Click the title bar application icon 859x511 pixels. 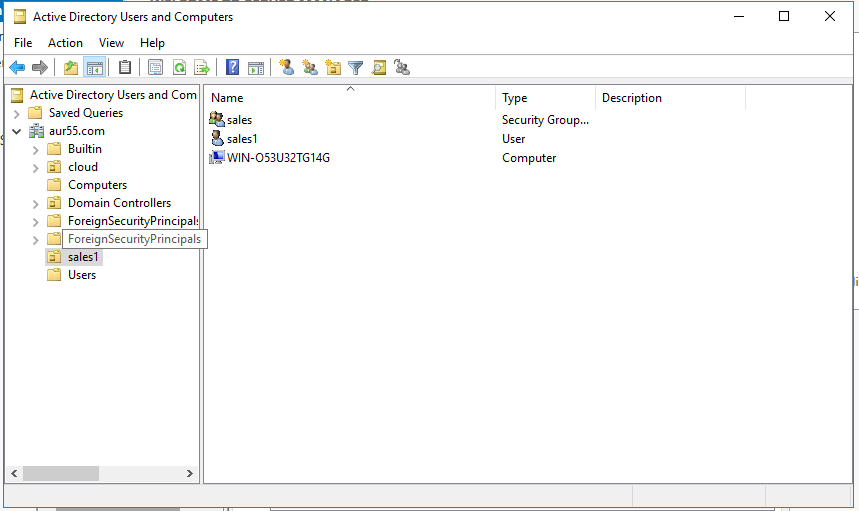[x=20, y=17]
